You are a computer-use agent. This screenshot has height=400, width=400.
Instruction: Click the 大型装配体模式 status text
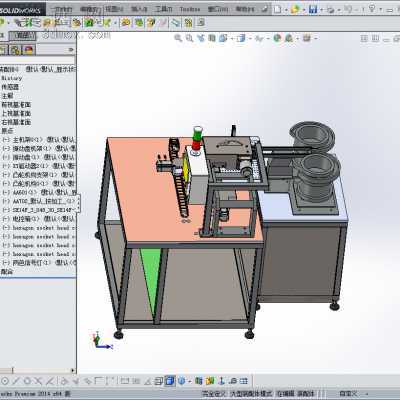tap(251, 394)
